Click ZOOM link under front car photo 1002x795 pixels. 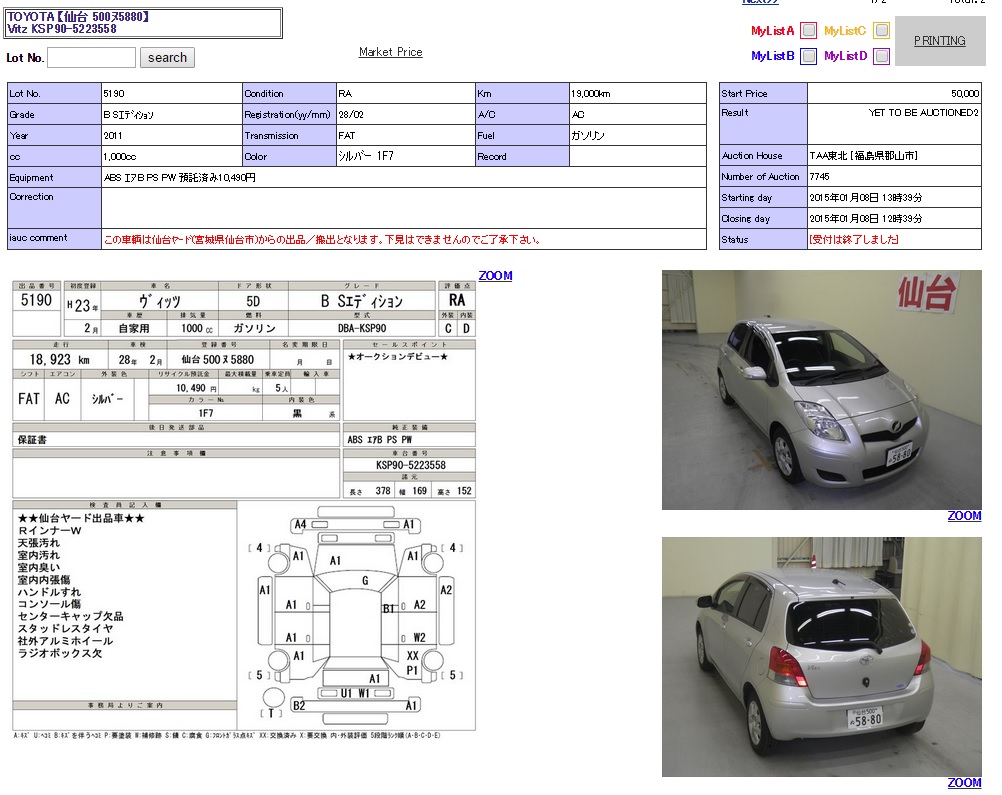point(964,516)
